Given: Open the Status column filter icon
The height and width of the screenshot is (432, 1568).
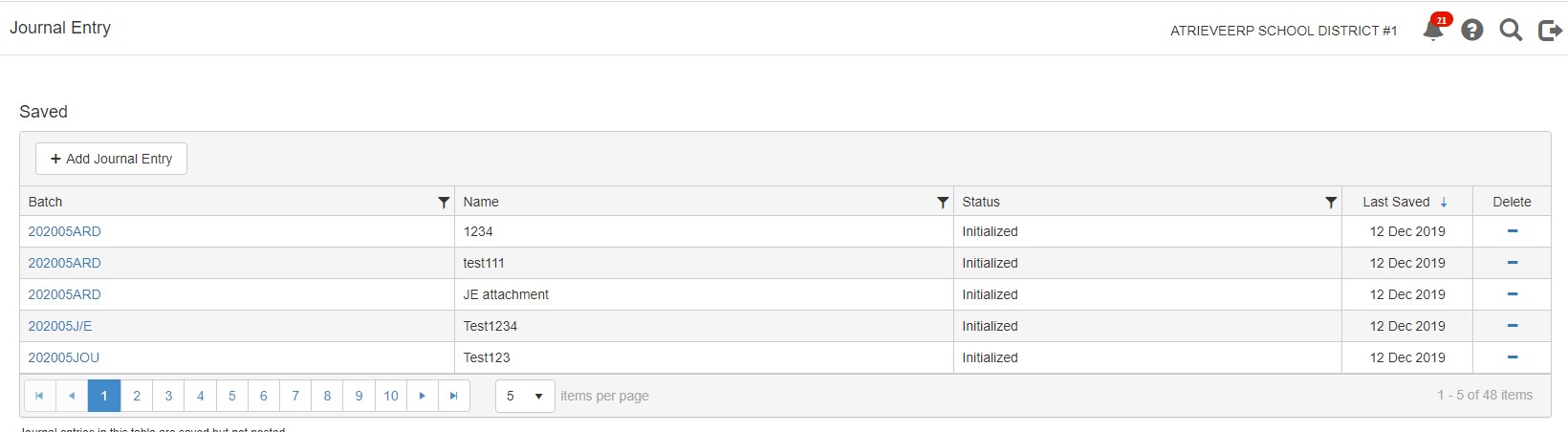Looking at the screenshot, I should (1331, 202).
